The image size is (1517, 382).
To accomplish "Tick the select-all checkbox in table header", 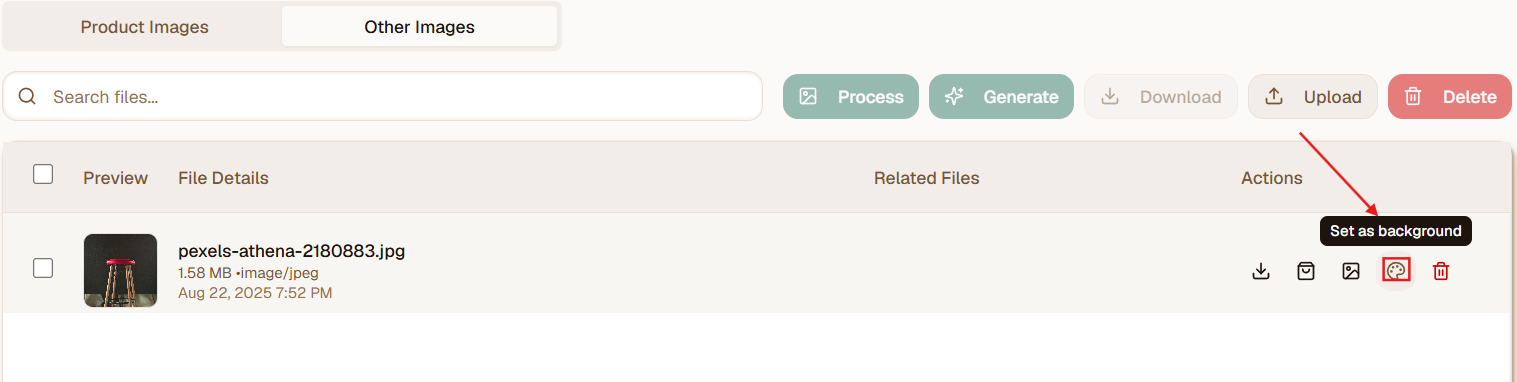I will 43,175.
